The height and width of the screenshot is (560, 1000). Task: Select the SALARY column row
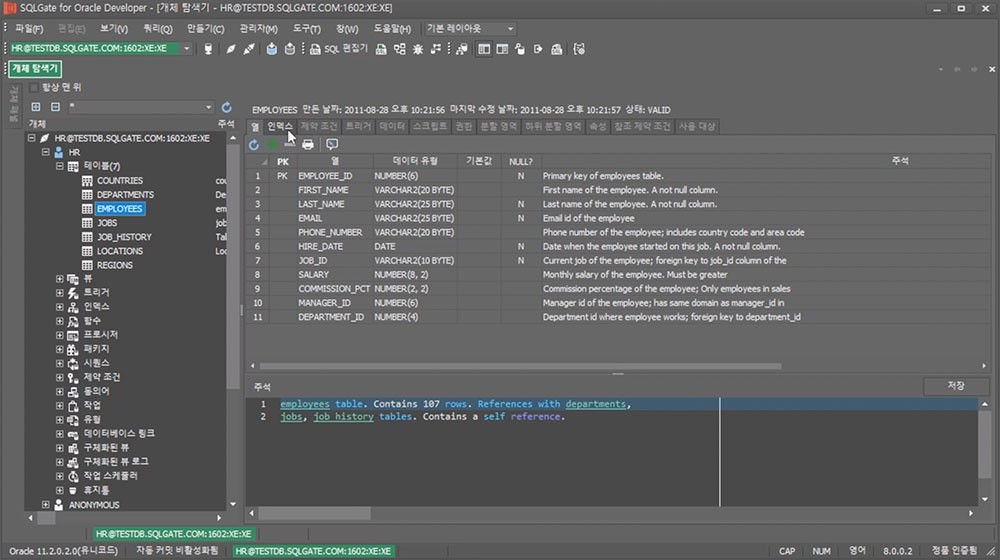(x=617, y=274)
